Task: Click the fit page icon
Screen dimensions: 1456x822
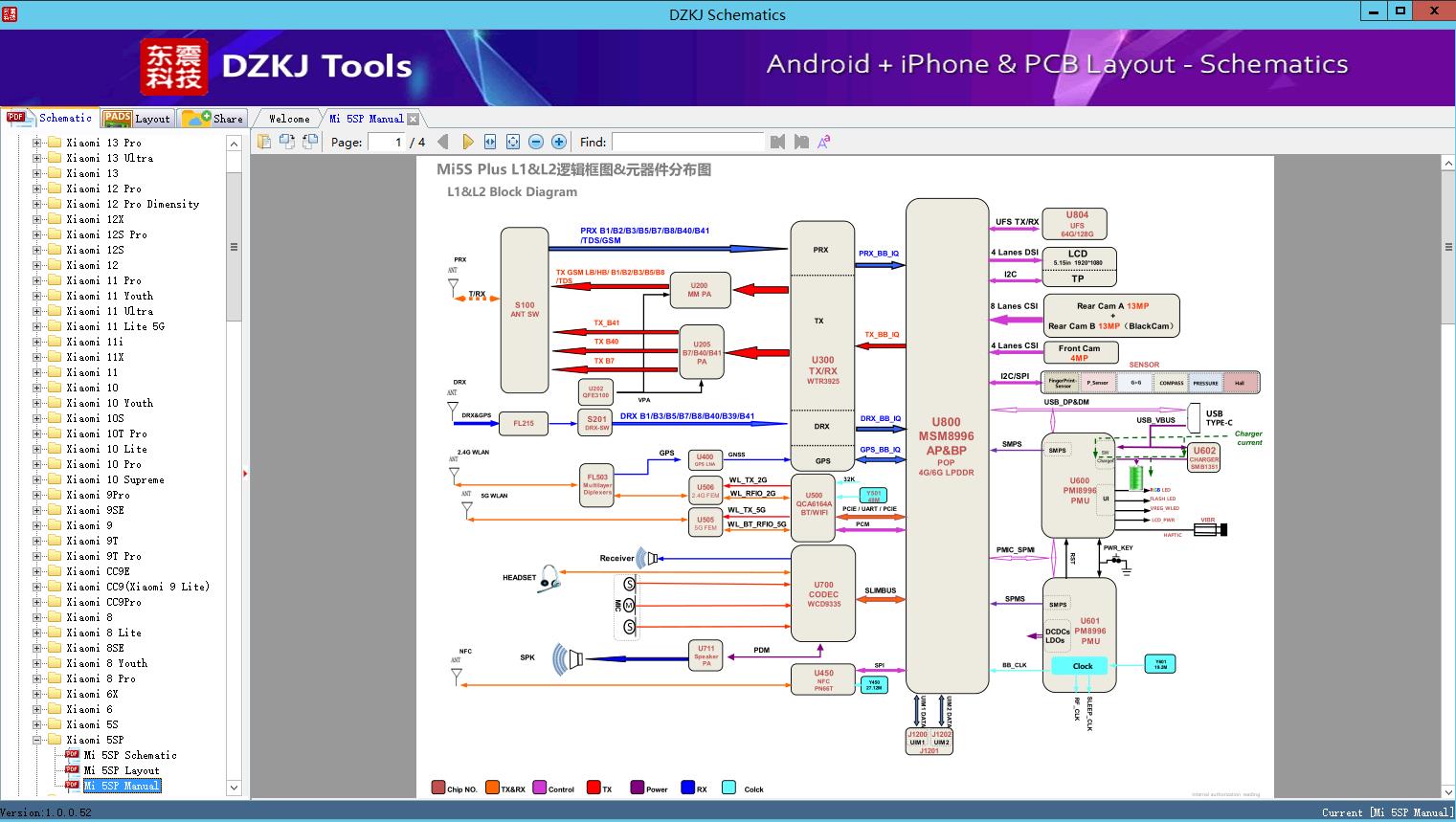Action: click(x=513, y=142)
